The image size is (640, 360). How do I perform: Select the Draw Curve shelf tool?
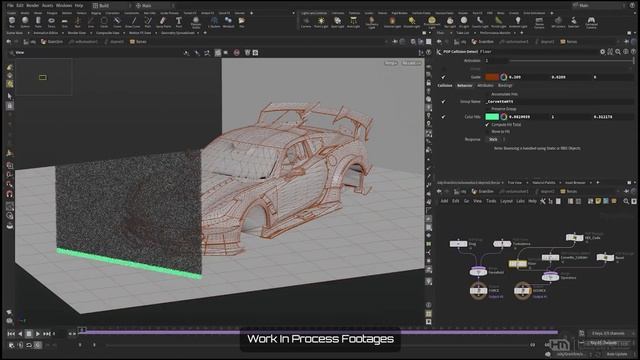point(133,22)
